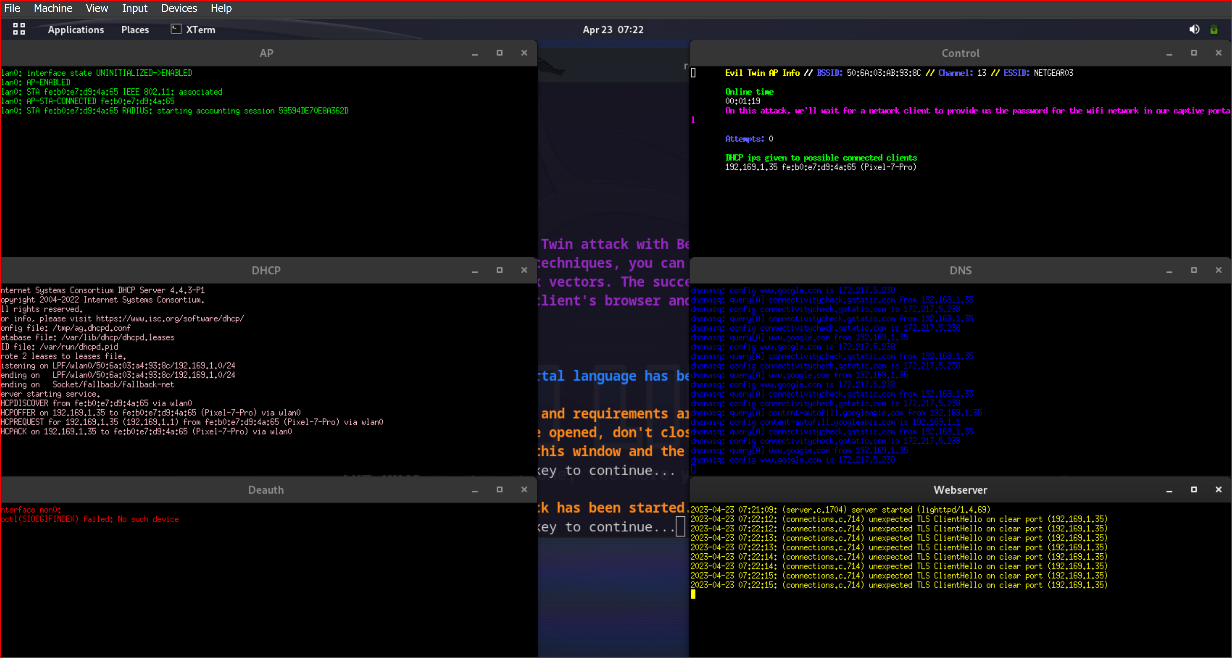Viewport: 1232px width, 658px height.
Task: Click the 'Evil Twin AP Info' header line
Action: click(899, 73)
